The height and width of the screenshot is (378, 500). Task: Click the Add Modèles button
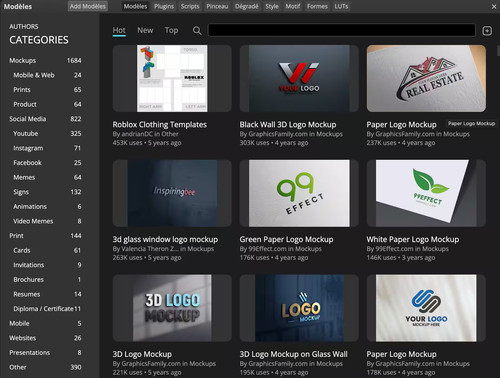(x=88, y=6)
